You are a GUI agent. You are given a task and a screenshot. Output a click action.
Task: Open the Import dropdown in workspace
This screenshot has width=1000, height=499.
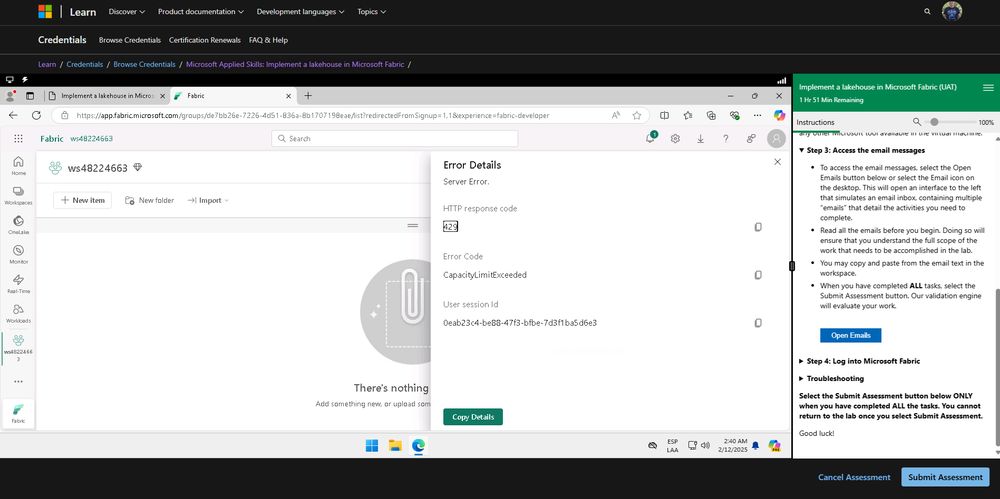tap(208, 200)
